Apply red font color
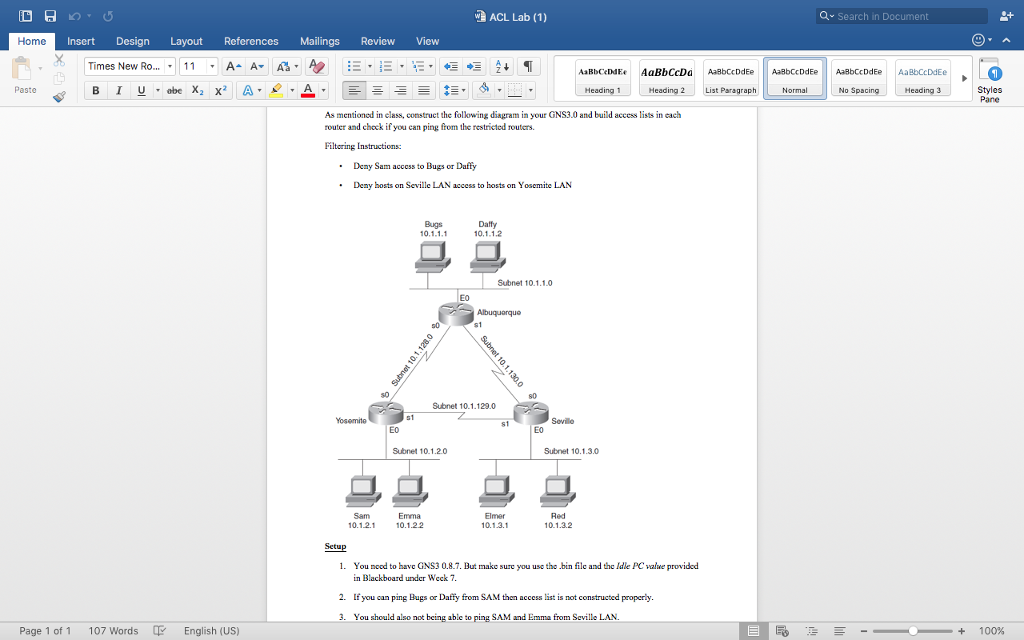 coord(308,90)
